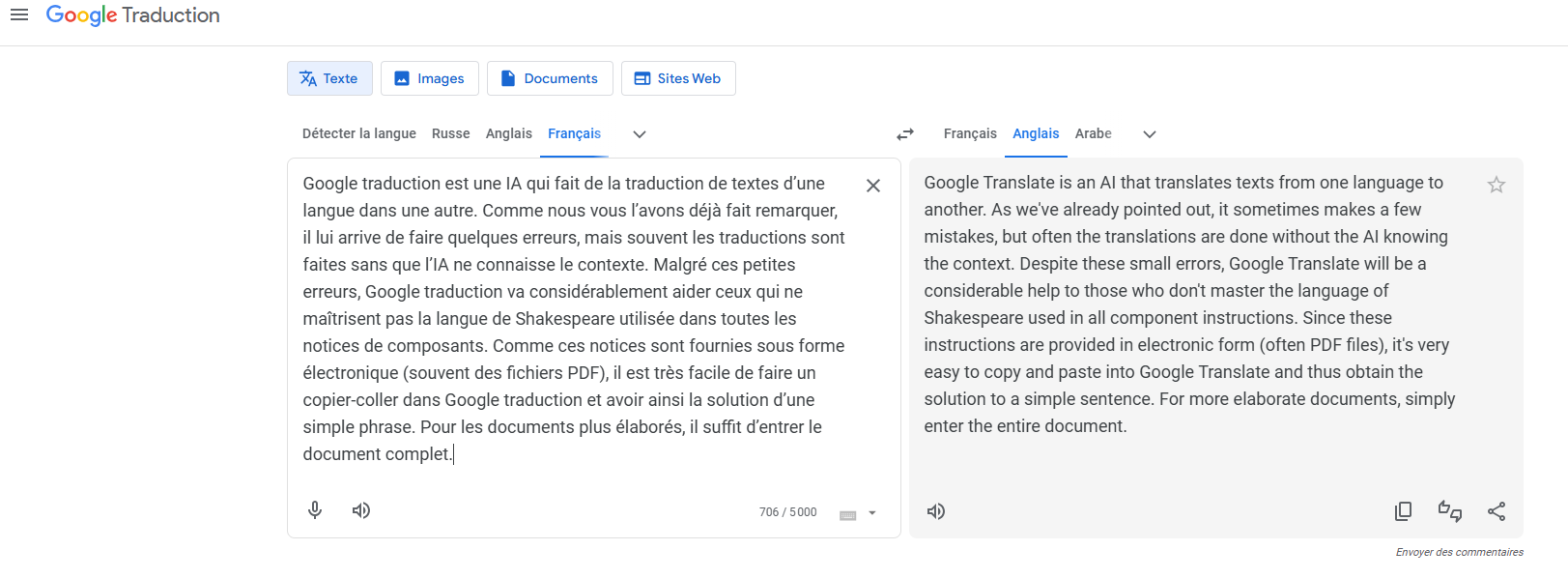The width and height of the screenshot is (1568, 579).
Task: Open the Documents translation mode
Action: [x=550, y=78]
